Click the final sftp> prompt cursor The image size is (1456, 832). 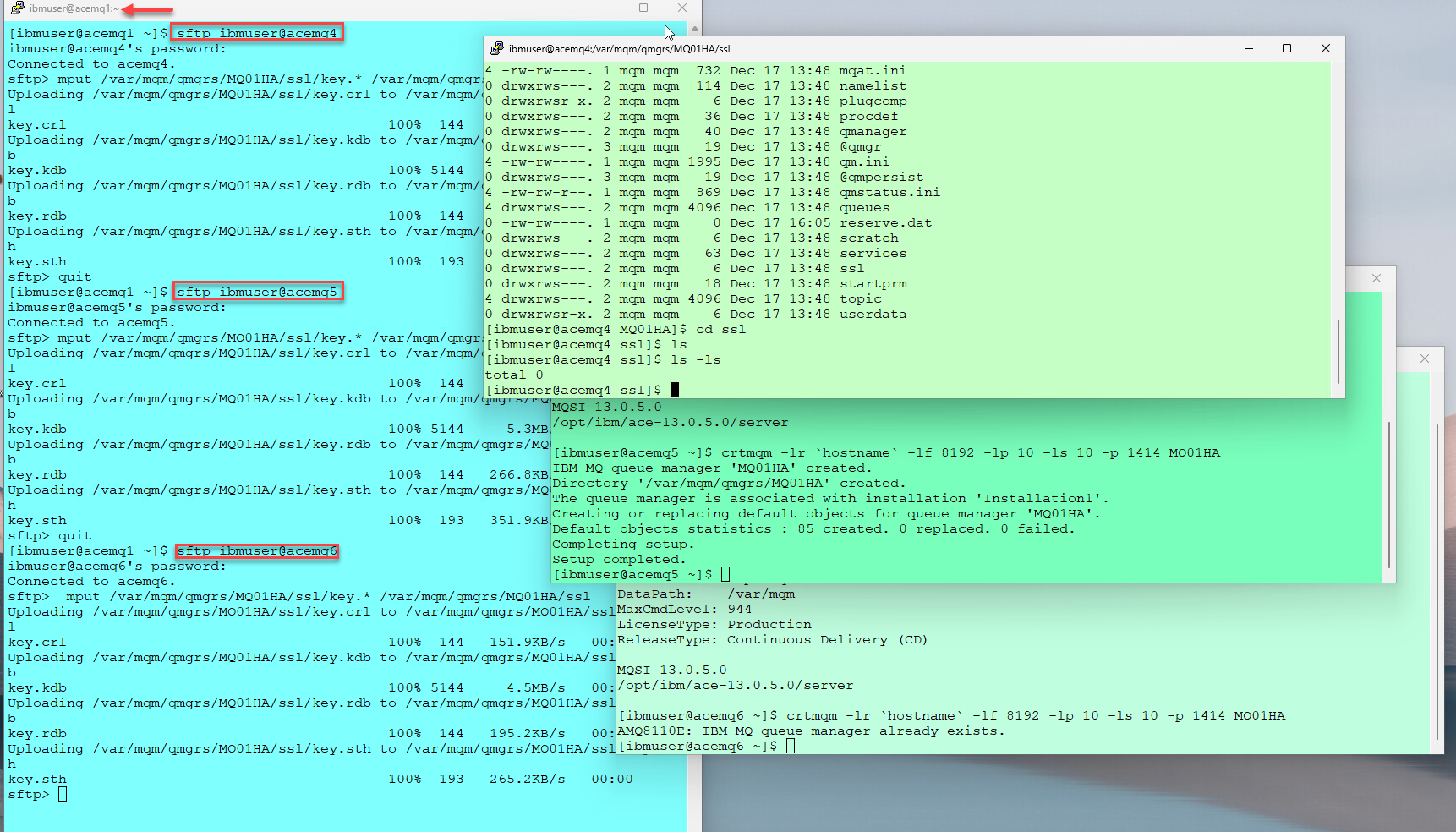point(63,794)
